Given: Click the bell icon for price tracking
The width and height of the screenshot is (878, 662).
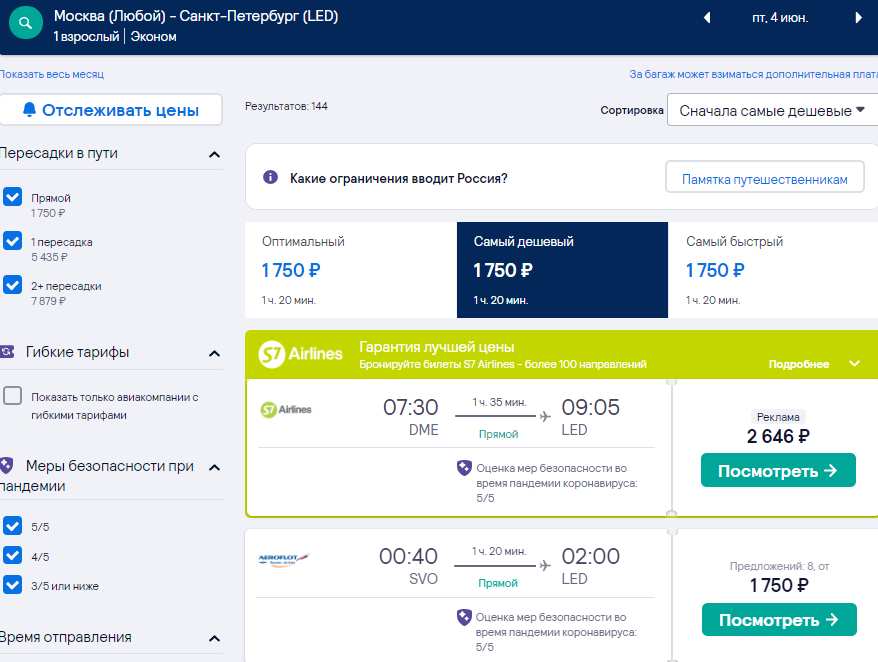Looking at the screenshot, I should coord(29,109).
